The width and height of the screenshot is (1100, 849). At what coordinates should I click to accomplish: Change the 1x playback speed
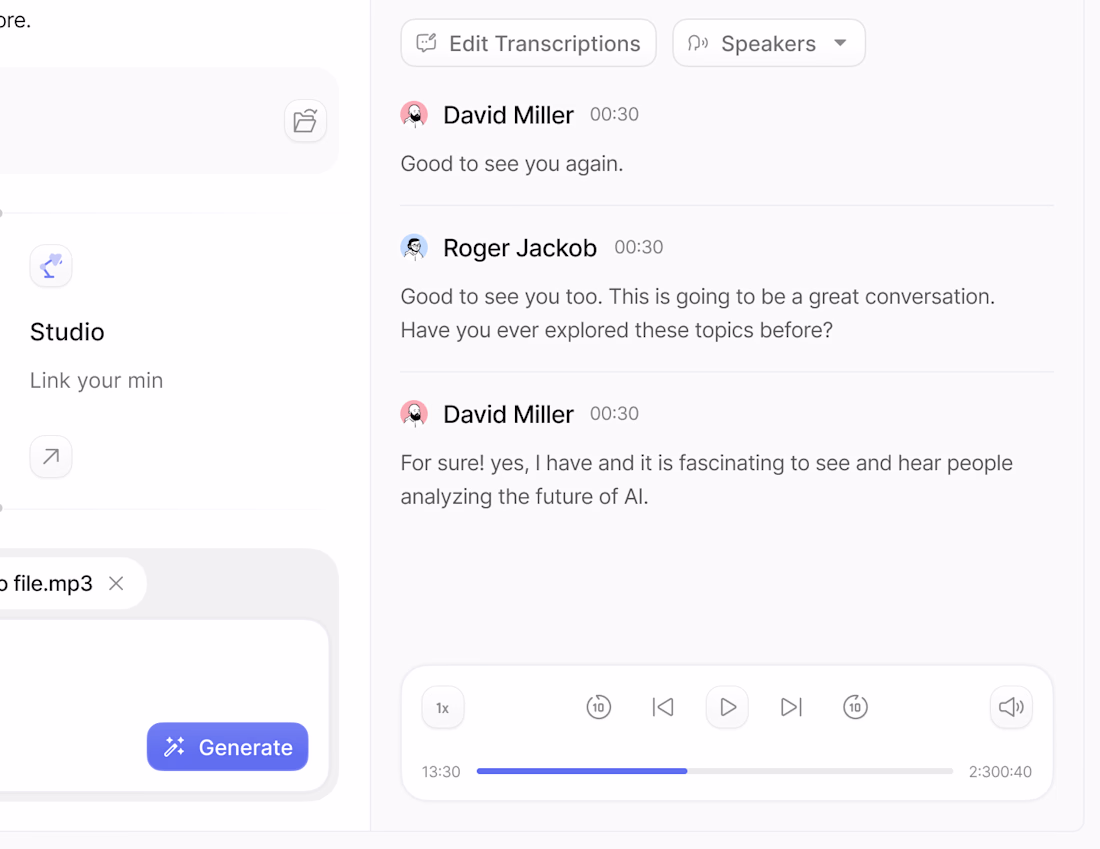[x=443, y=707]
